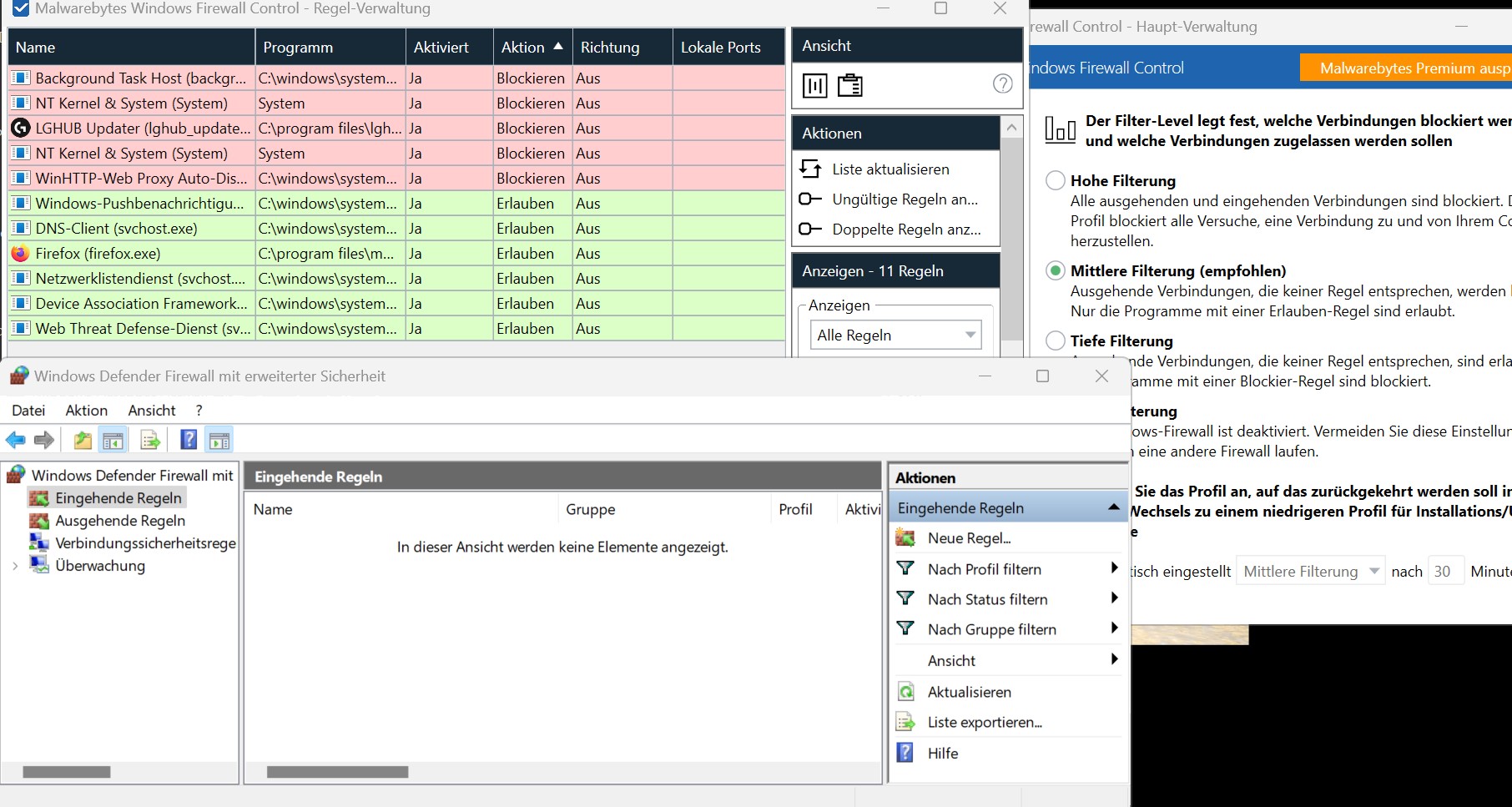The width and height of the screenshot is (1512, 807).
Task: Click the Lokale Ports column header
Action: (728, 47)
